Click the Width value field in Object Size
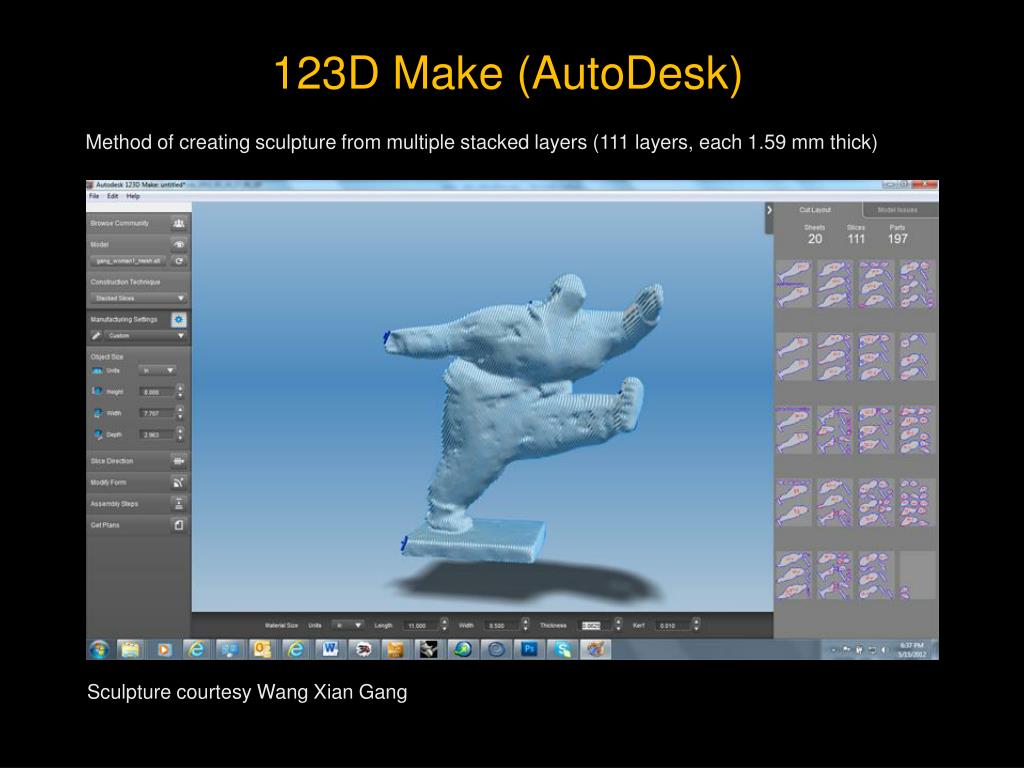 [x=157, y=413]
